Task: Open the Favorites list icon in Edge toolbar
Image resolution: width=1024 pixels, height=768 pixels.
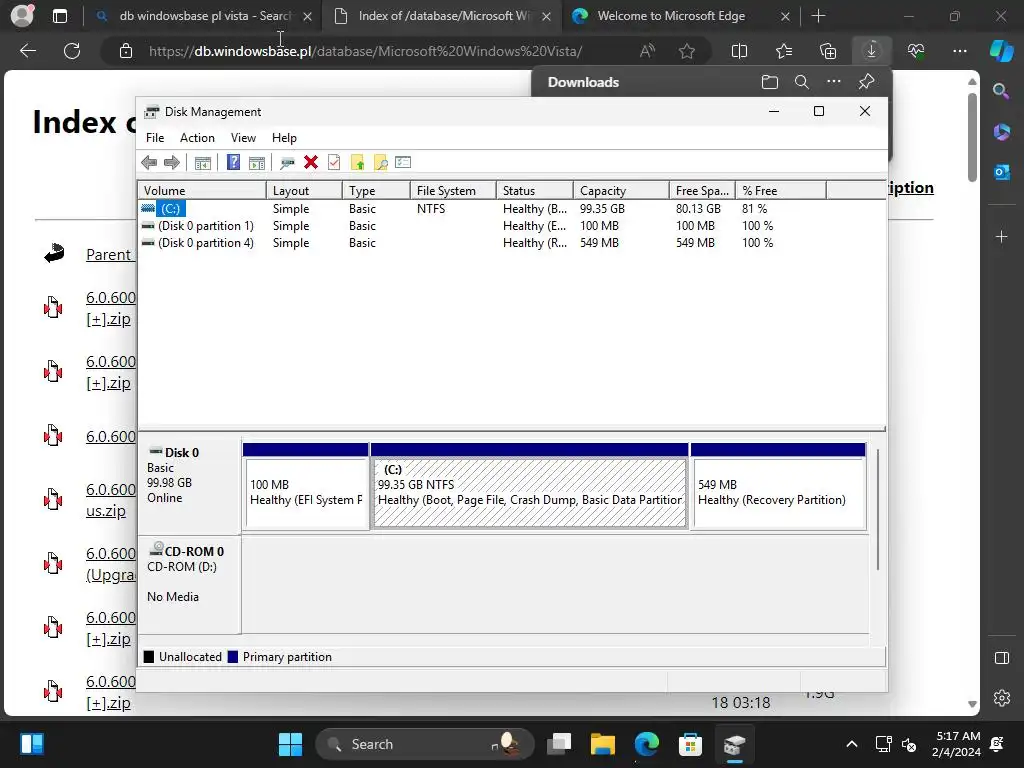Action: coord(784,51)
